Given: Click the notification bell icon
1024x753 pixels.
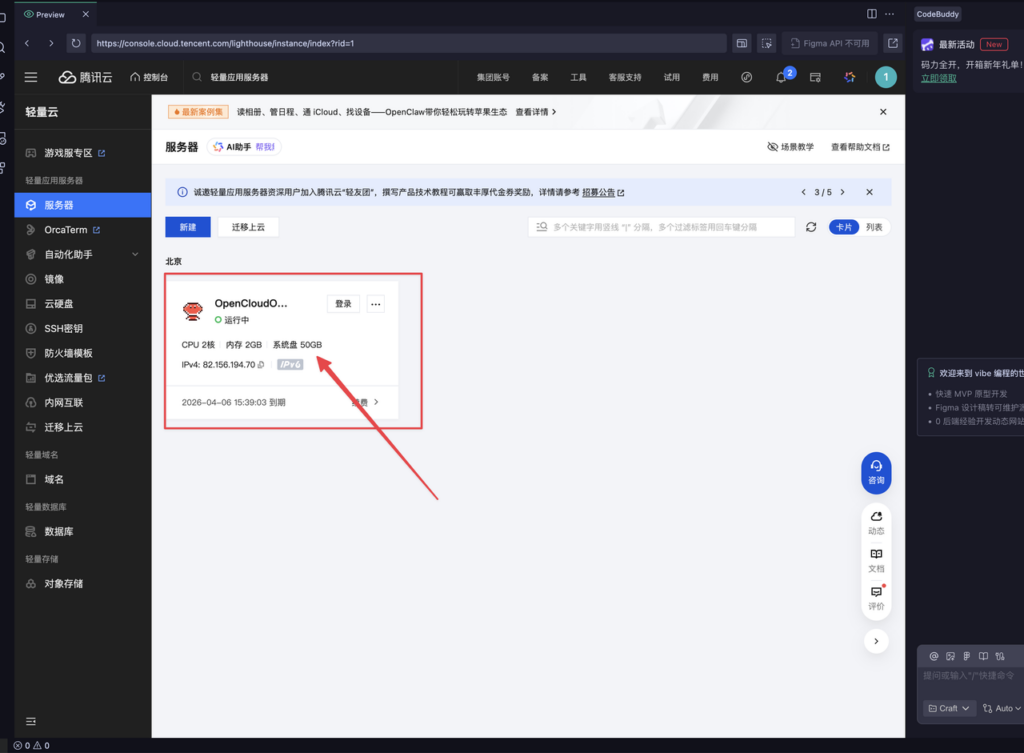Looking at the screenshot, I should coord(781,77).
